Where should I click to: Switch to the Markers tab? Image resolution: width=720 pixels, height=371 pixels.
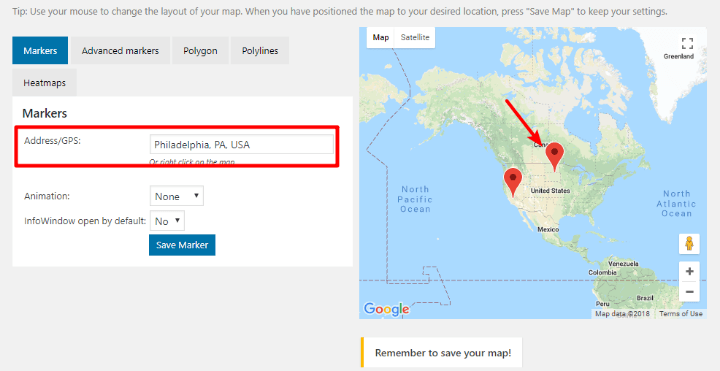coord(40,51)
